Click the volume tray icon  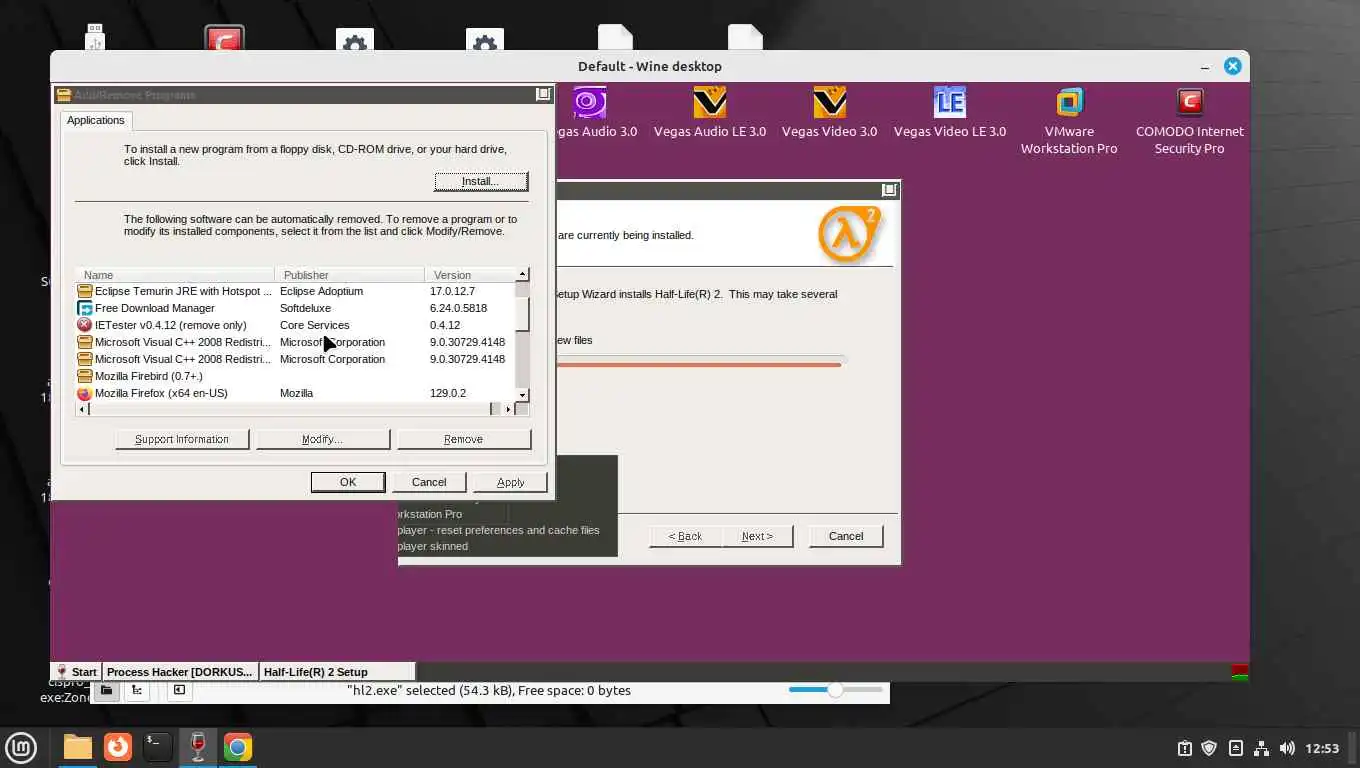point(1287,748)
